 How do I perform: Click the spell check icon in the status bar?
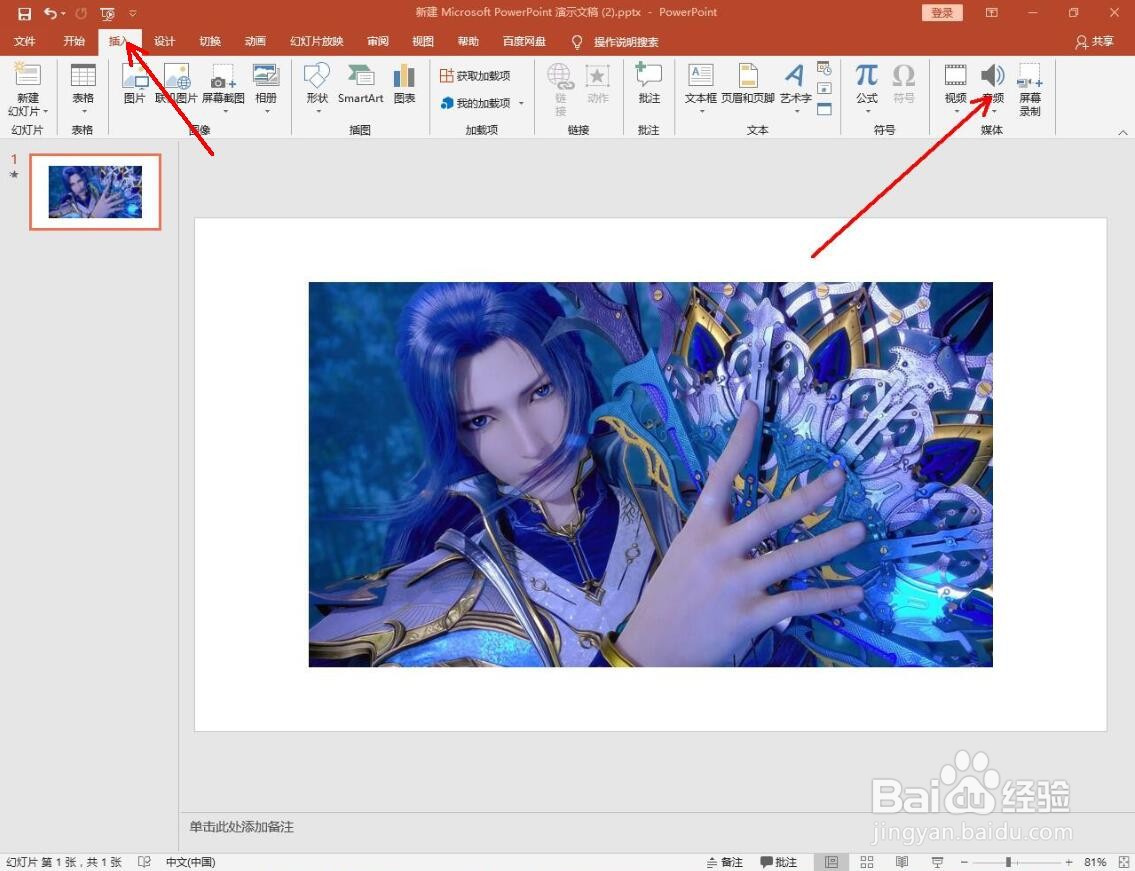click(x=144, y=862)
